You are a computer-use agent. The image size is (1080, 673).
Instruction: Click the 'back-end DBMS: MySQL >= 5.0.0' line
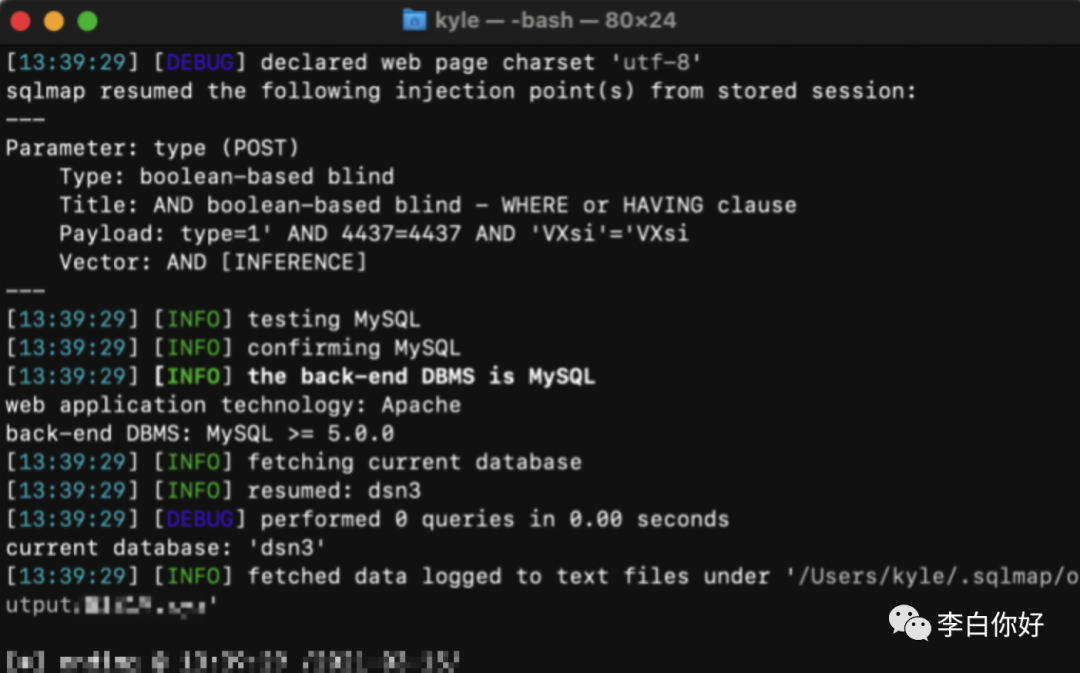tap(199, 434)
